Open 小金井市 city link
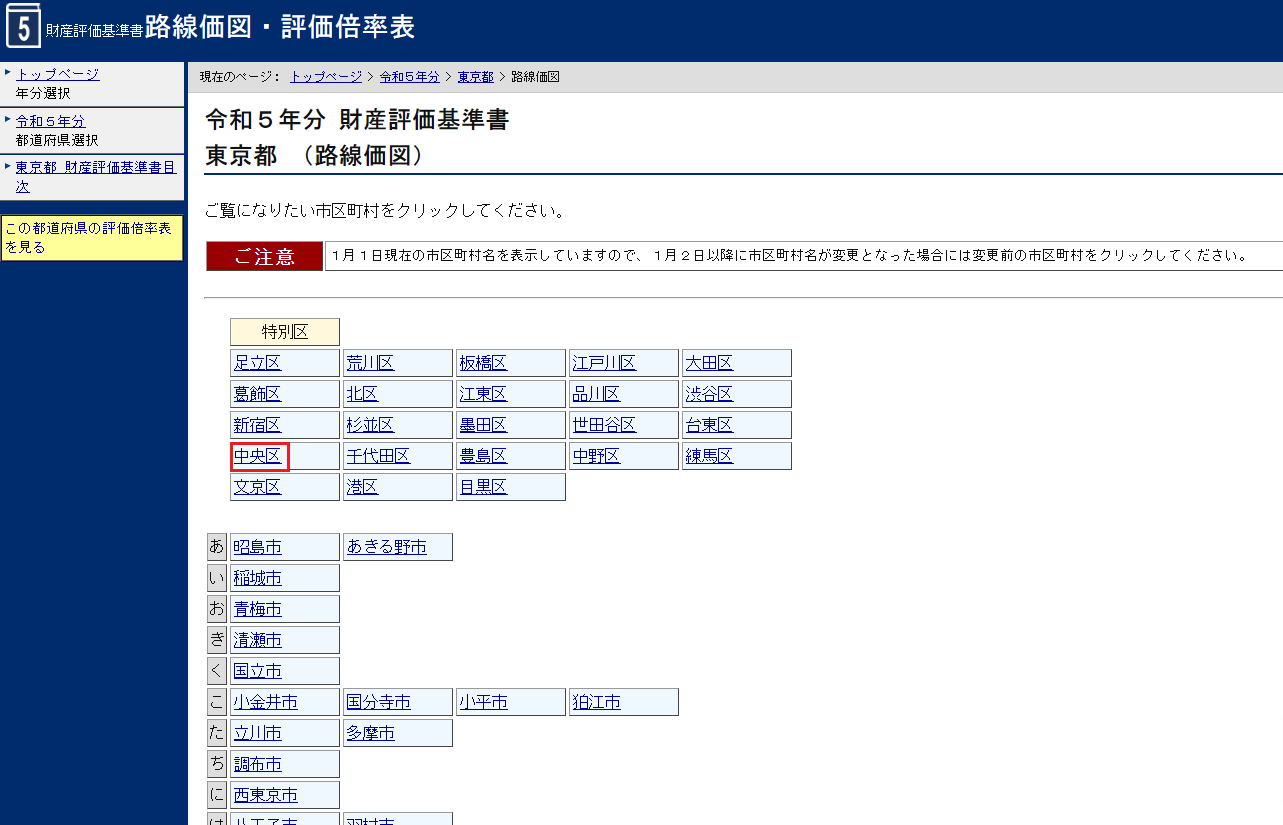 265,702
